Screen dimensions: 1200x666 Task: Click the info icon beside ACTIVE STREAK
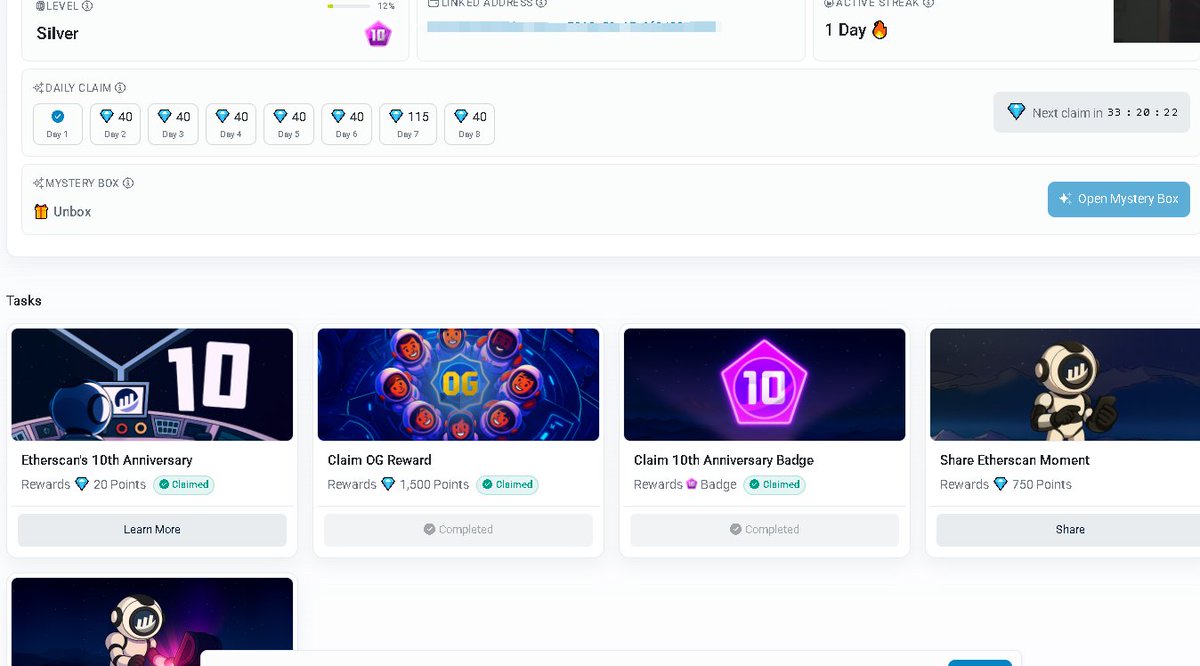point(929,4)
